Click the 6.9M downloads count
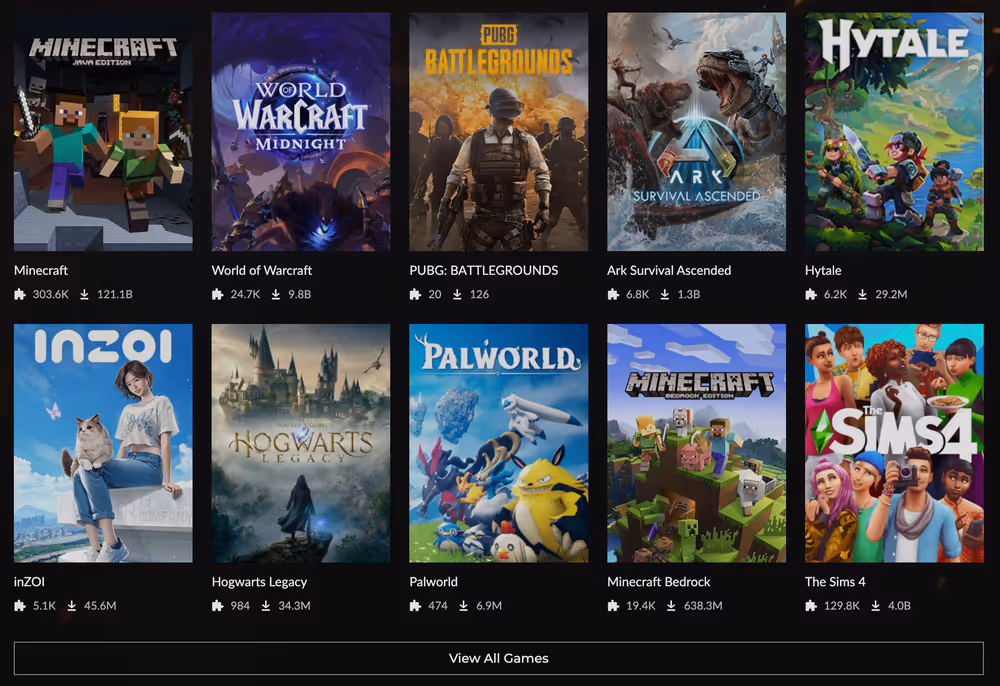The image size is (1000, 686). [x=489, y=606]
